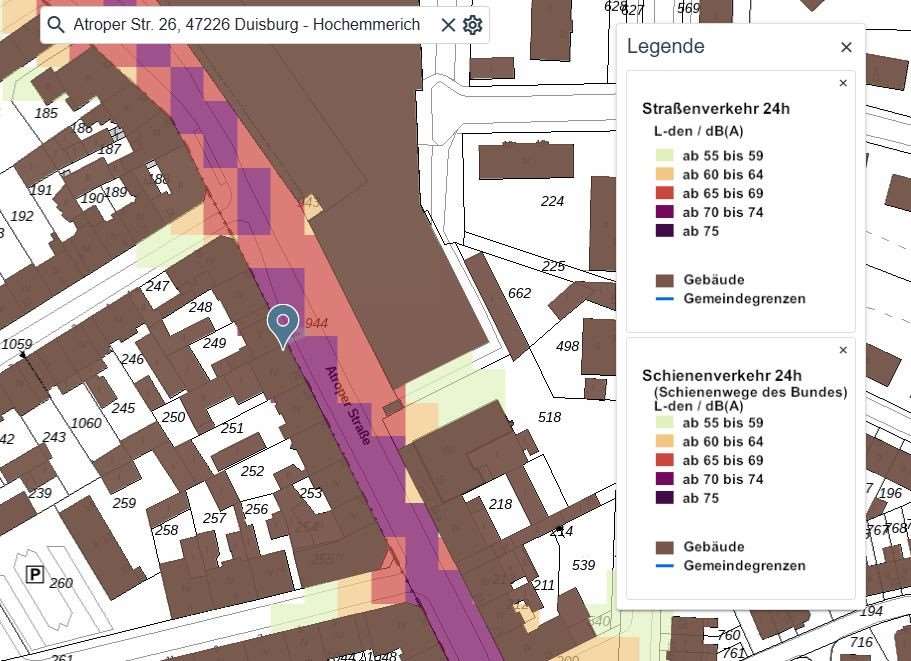Clear the address search text
The height and width of the screenshot is (661, 911).
[447, 25]
